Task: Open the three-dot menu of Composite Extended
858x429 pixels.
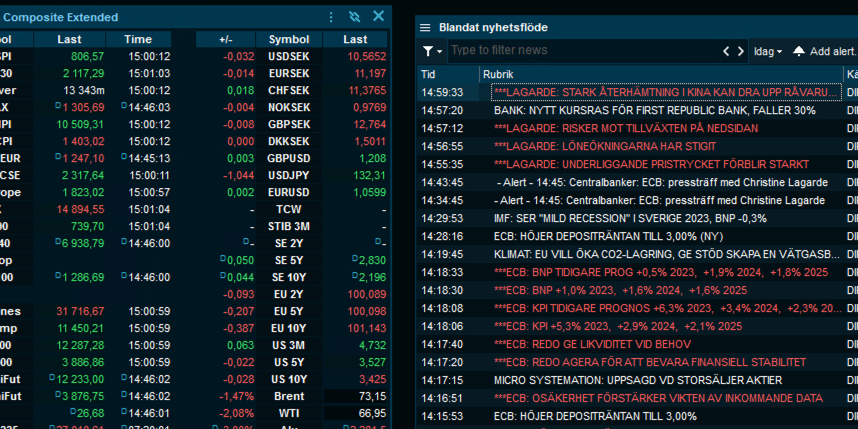Action: point(331,17)
